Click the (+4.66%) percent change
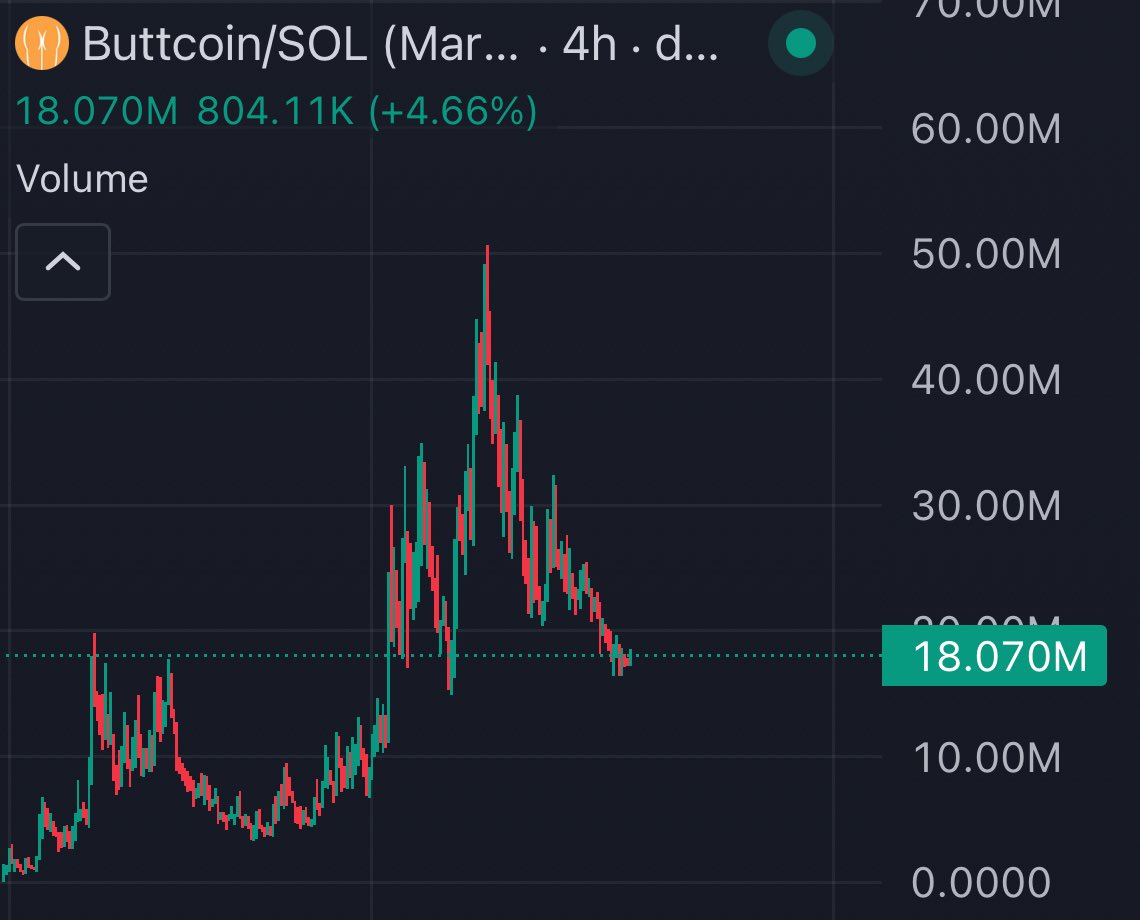This screenshot has height=920, width=1140. [x=453, y=111]
